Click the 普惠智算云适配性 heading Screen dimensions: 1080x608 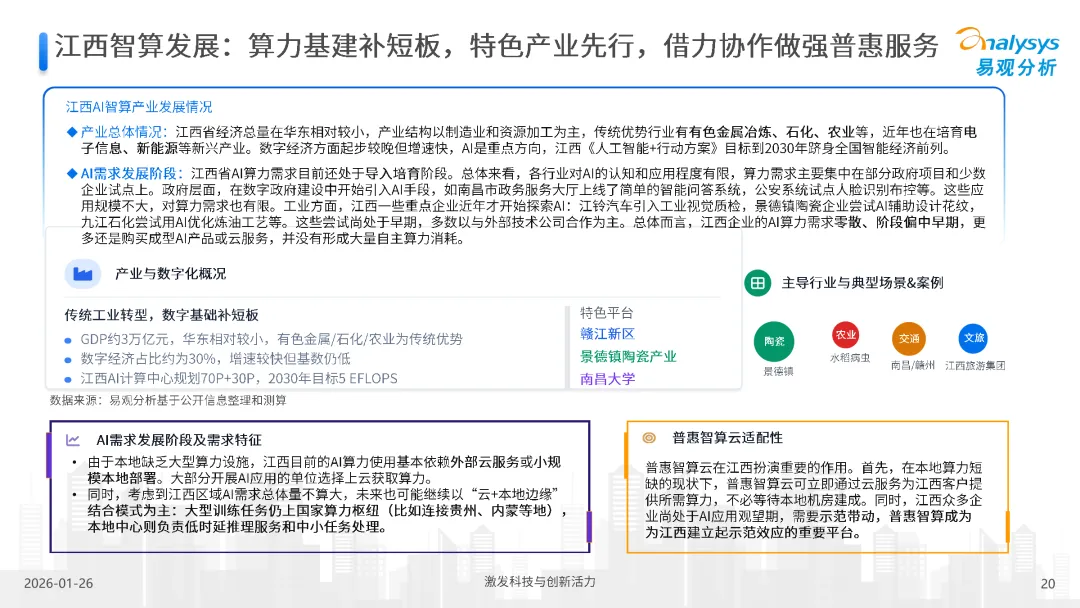pyautogui.click(x=727, y=438)
